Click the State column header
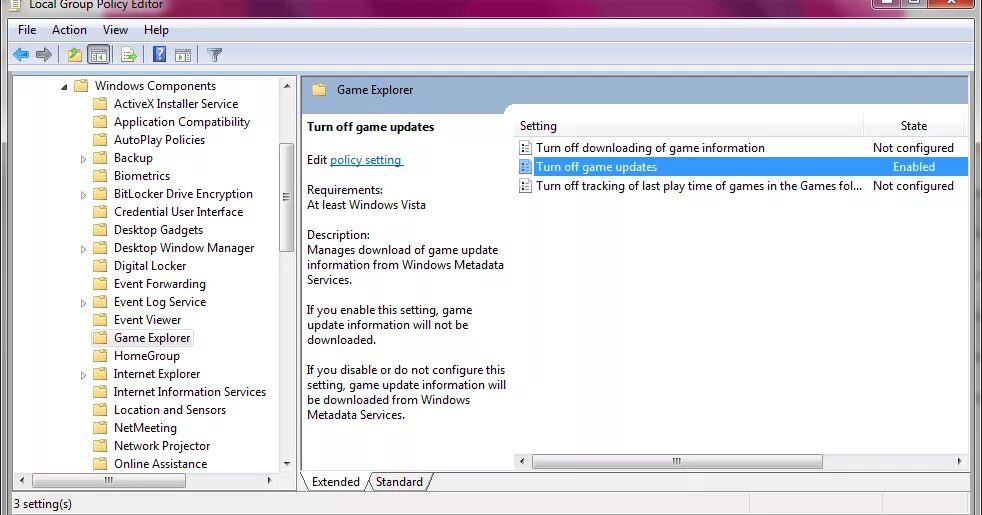 914,126
